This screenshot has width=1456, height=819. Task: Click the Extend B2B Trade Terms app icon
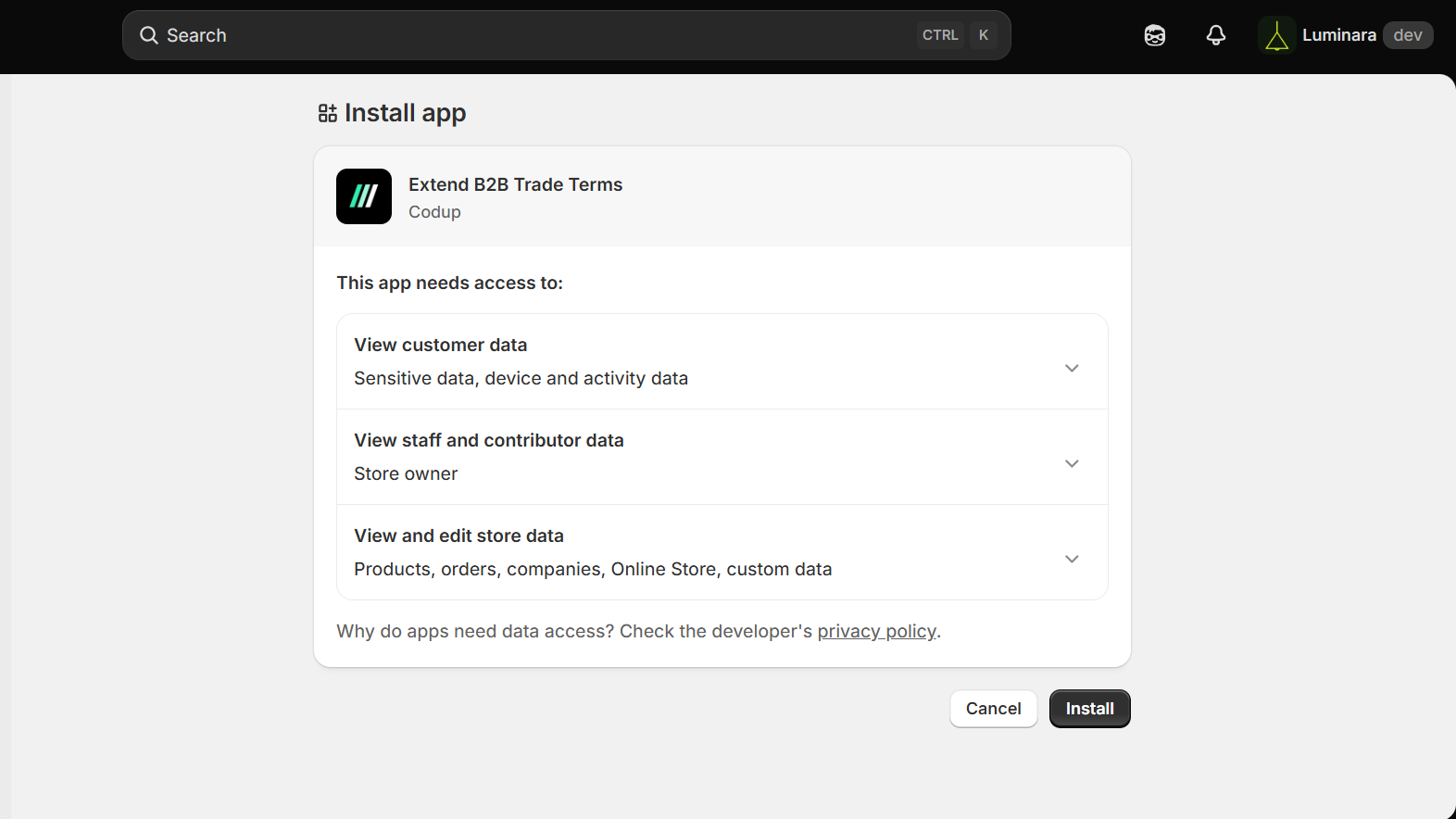pos(364,196)
